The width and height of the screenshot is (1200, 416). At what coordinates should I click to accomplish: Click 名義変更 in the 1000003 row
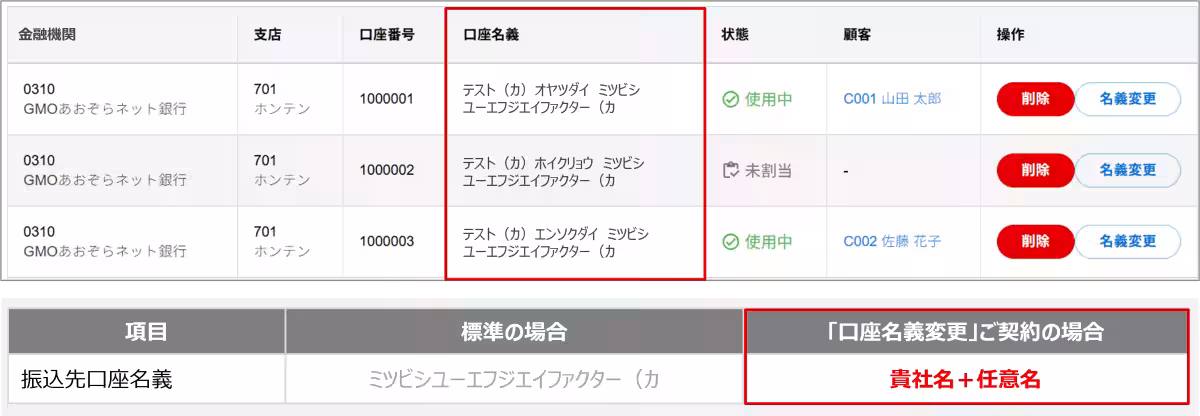1127,241
